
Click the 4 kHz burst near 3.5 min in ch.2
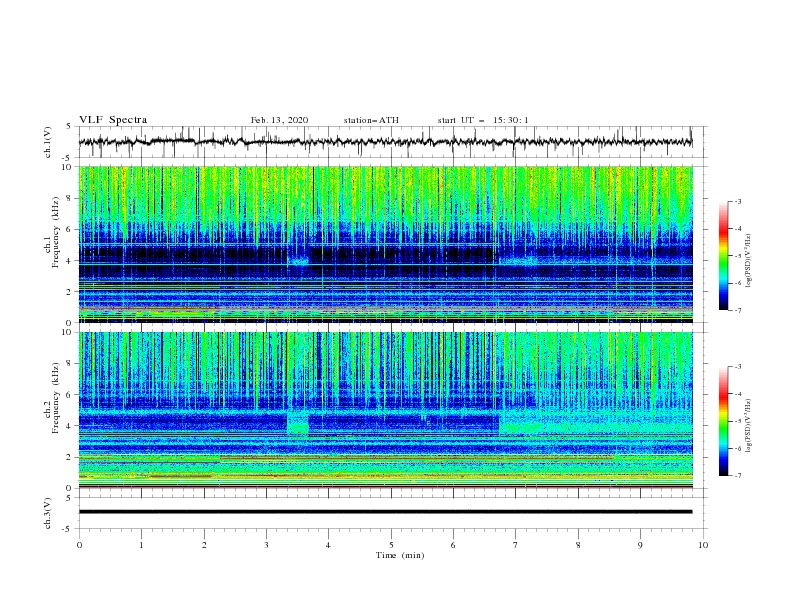[298, 424]
